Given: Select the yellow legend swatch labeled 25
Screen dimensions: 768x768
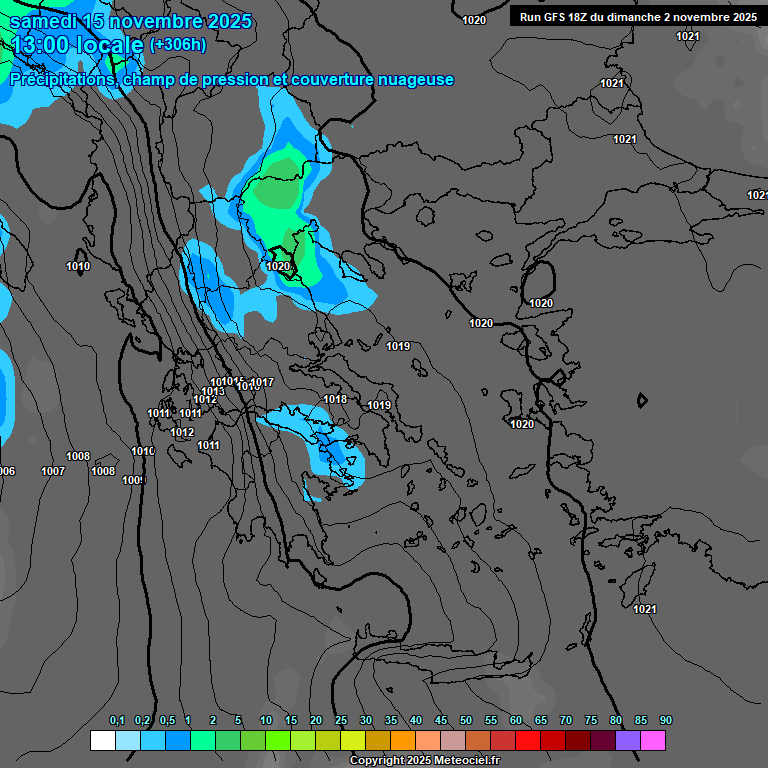Looking at the screenshot, I should click(353, 741).
